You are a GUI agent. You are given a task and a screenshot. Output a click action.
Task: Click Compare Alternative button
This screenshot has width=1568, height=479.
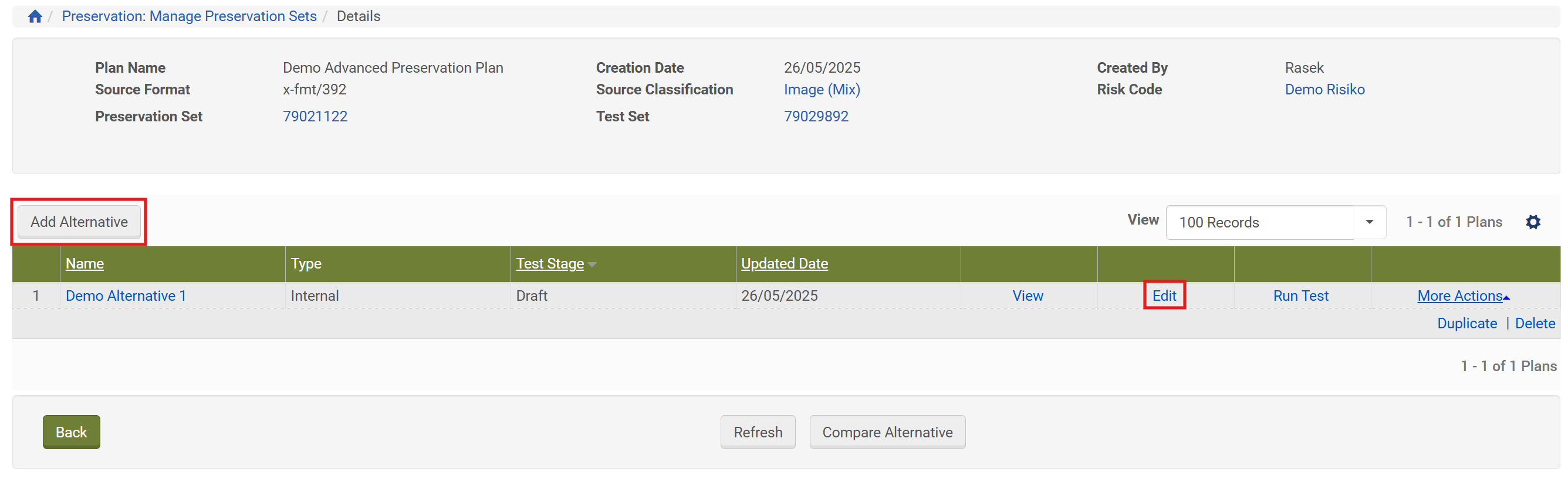(x=886, y=432)
